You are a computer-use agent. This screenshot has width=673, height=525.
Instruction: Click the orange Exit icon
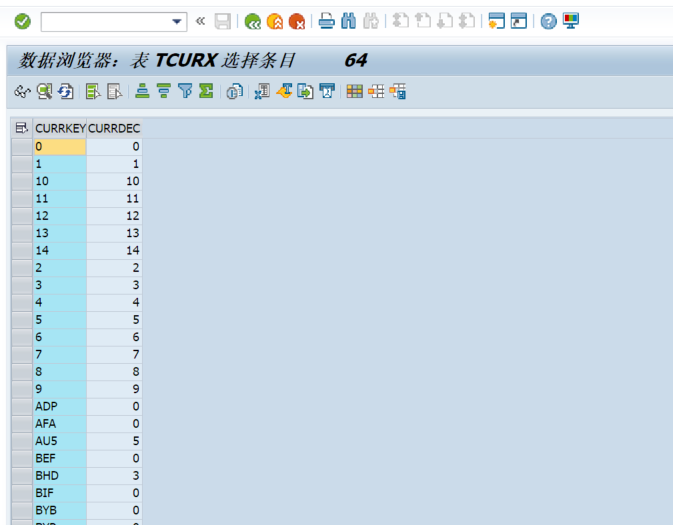[x=275, y=21]
